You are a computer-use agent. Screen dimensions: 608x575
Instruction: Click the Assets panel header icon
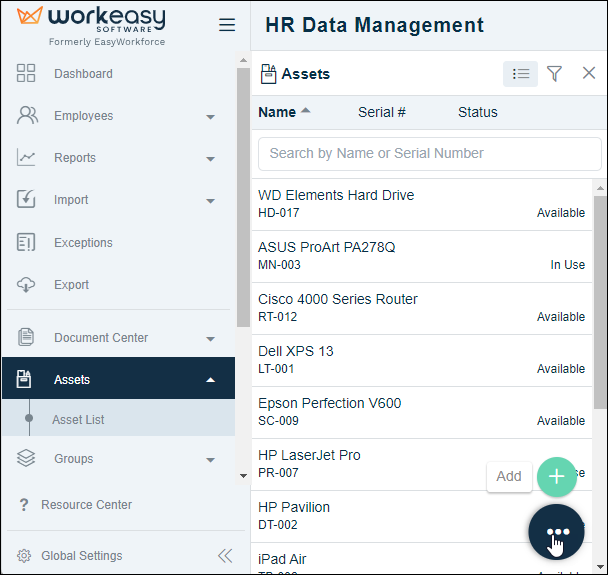268,74
